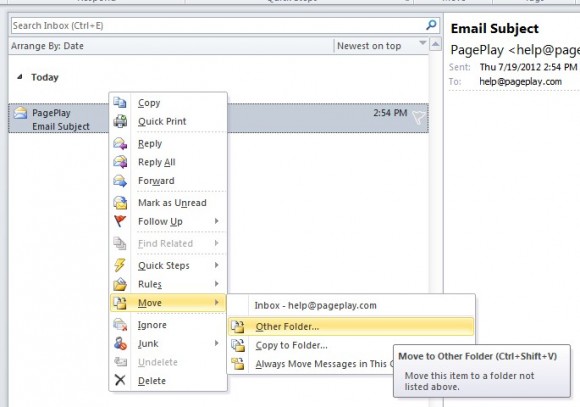Viewport: 580px width, 407px height.
Task: Choose Always Move Messages in This Conversation
Action: click(x=311, y=364)
